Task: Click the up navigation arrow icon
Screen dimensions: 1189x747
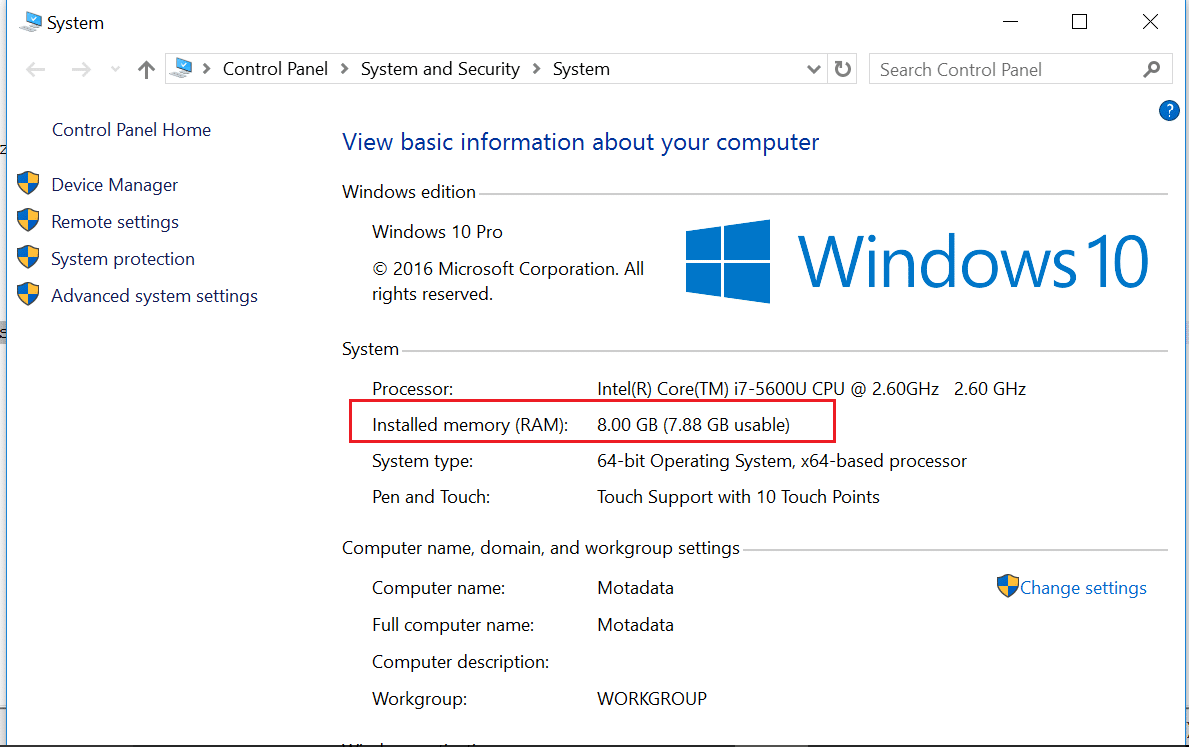Action: click(x=145, y=68)
